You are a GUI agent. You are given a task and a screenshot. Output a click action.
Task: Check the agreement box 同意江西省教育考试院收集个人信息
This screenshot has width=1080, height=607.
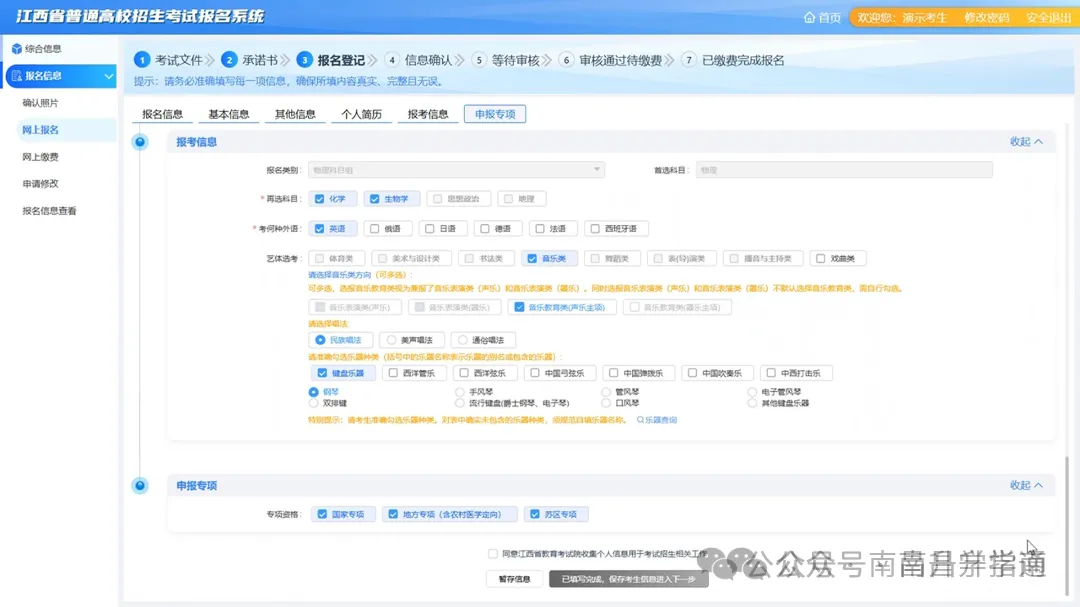coord(492,554)
